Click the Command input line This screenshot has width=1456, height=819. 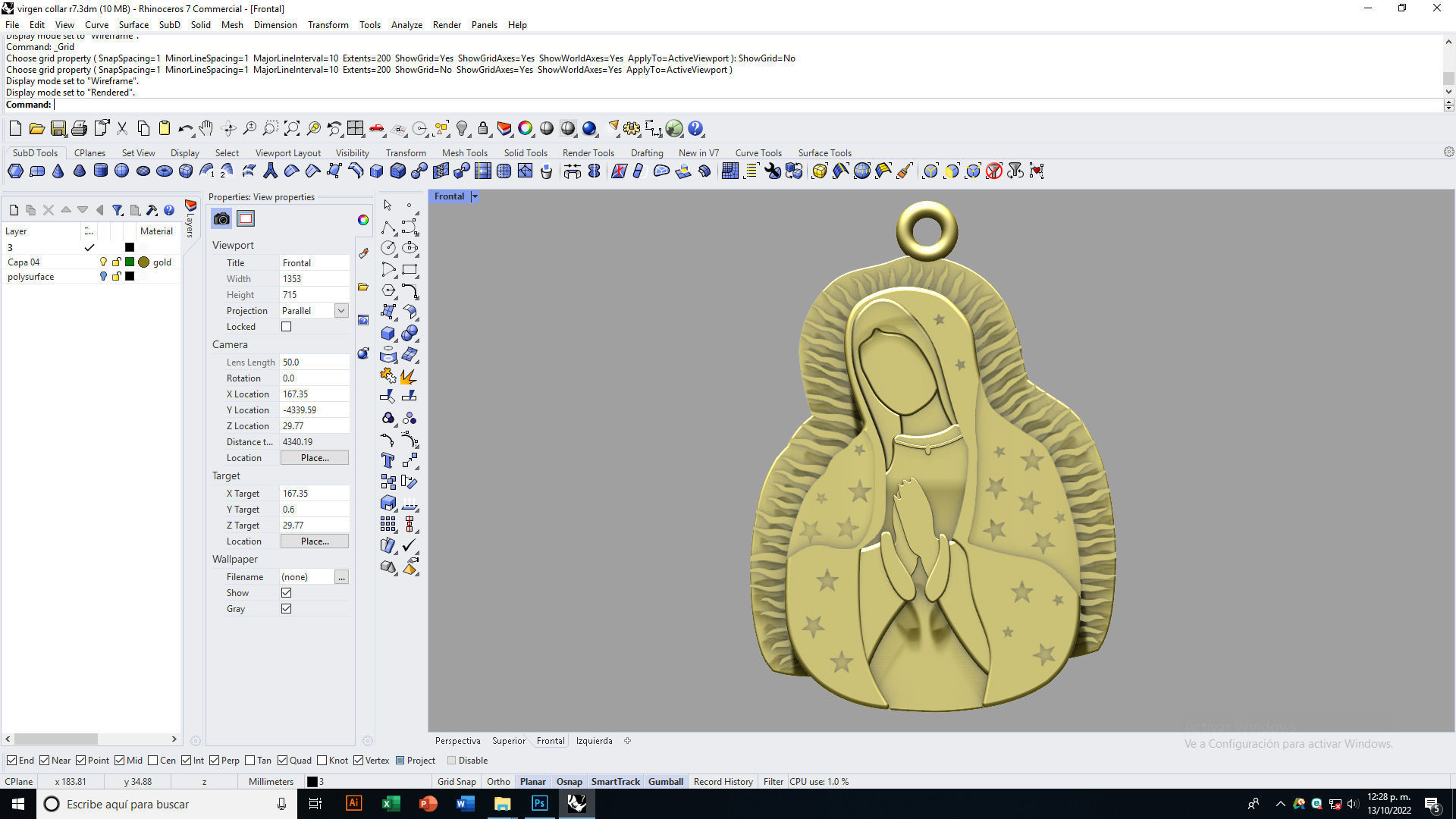pyautogui.click(x=747, y=105)
